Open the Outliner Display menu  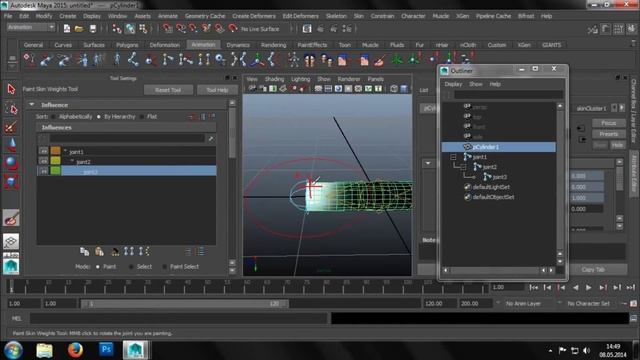pos(453,84)
